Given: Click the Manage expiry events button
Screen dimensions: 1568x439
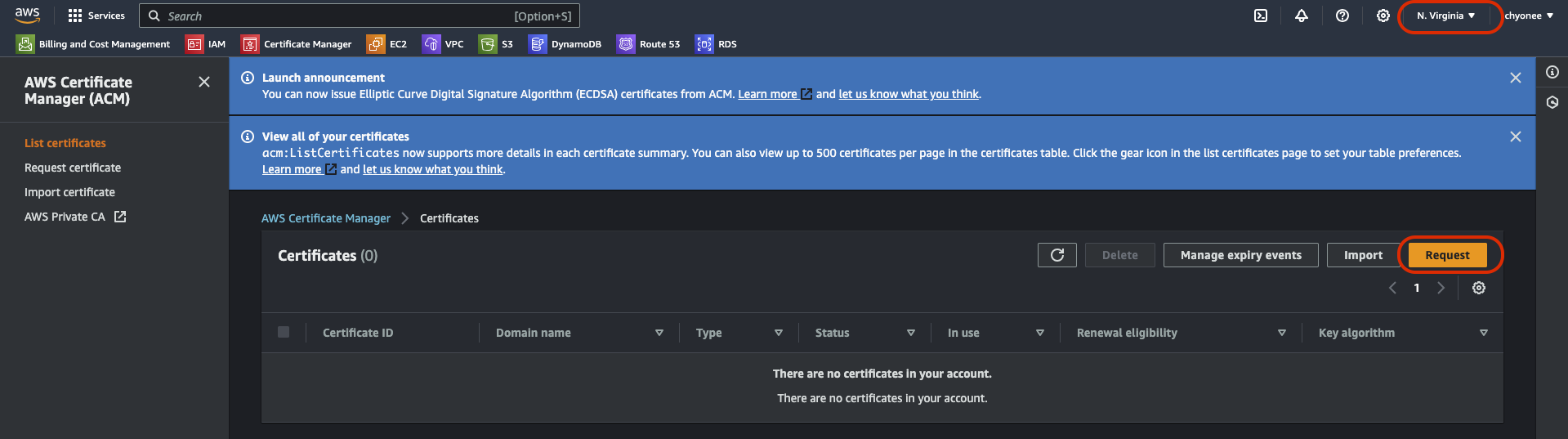Looking at the screenshot, I should (1240, 255).
